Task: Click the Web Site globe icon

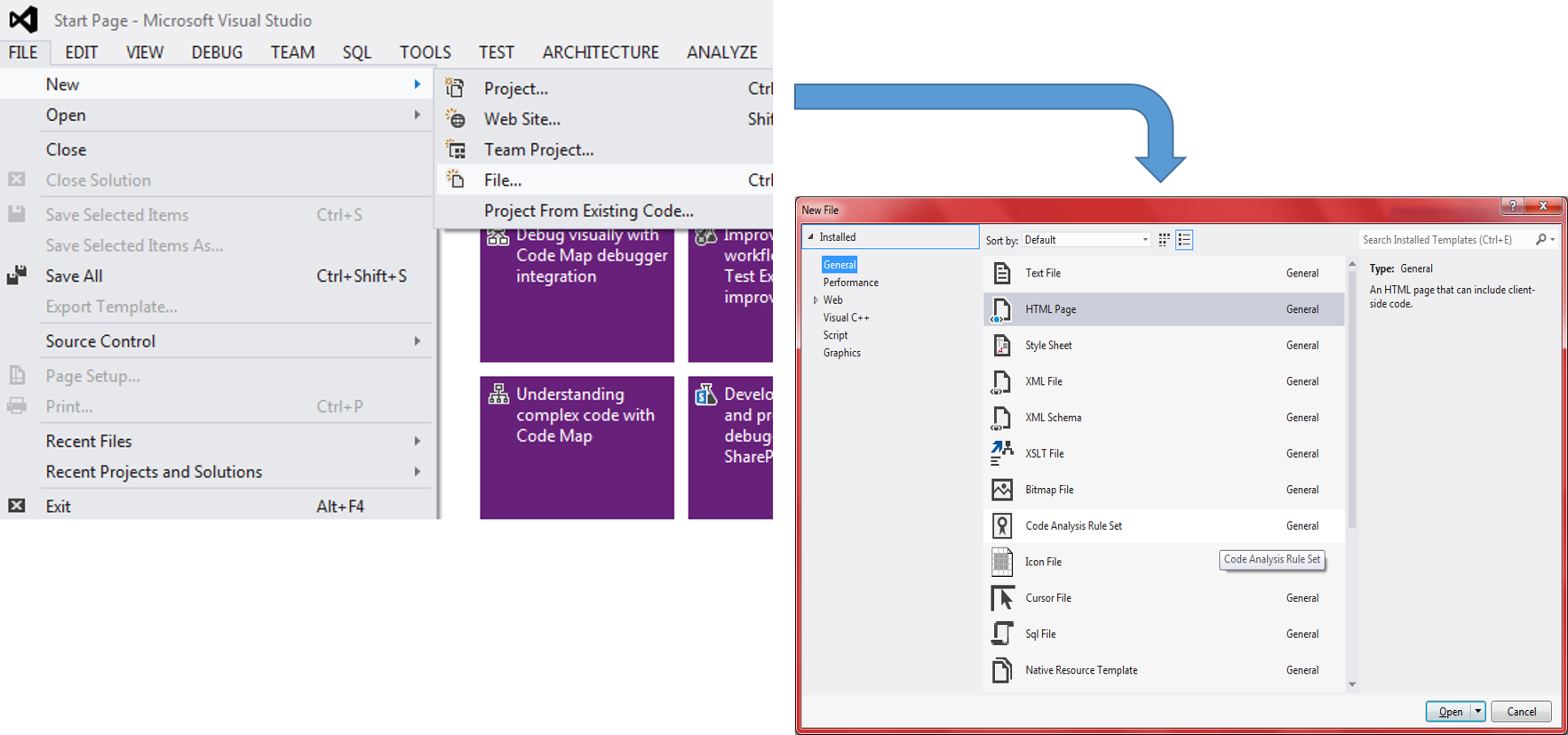Action: click(455, 118)
